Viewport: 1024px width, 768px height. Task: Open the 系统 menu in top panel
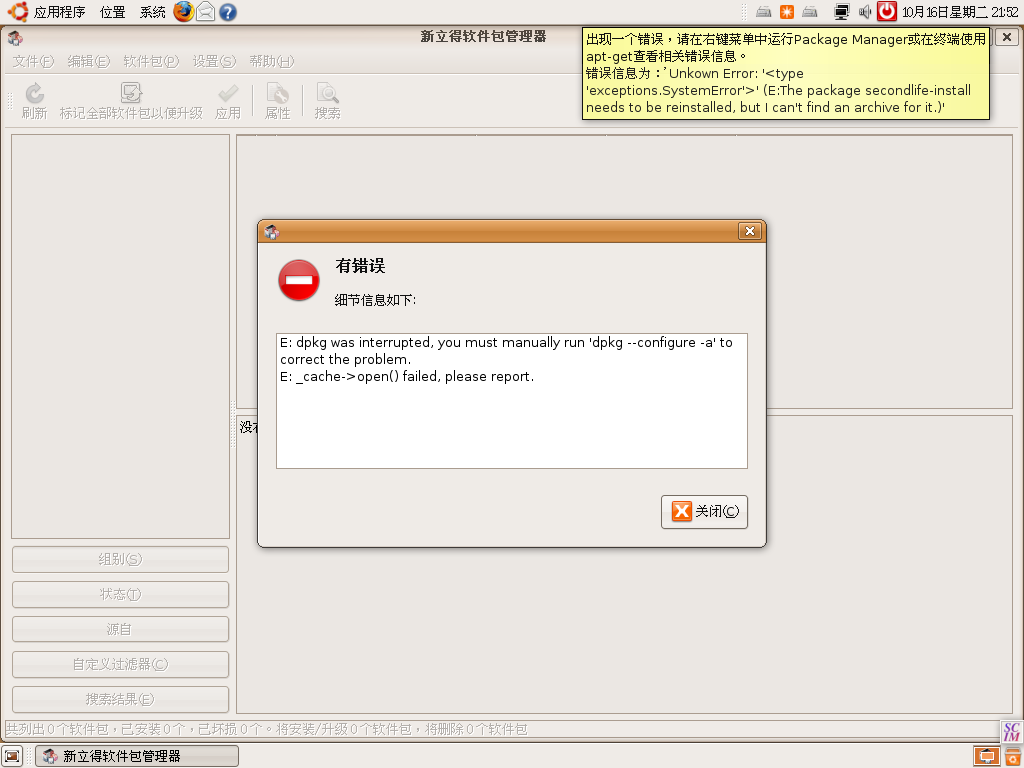click(x=153, y=12)
